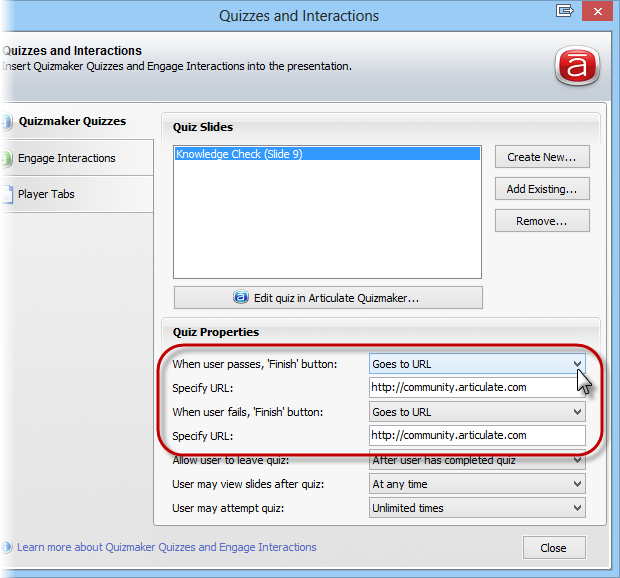Image resolution: width=620 pixels, height=578 pixels.
Task: Expand the Allow user to leave quiz dropdown
Action: (x=477, y=460)
